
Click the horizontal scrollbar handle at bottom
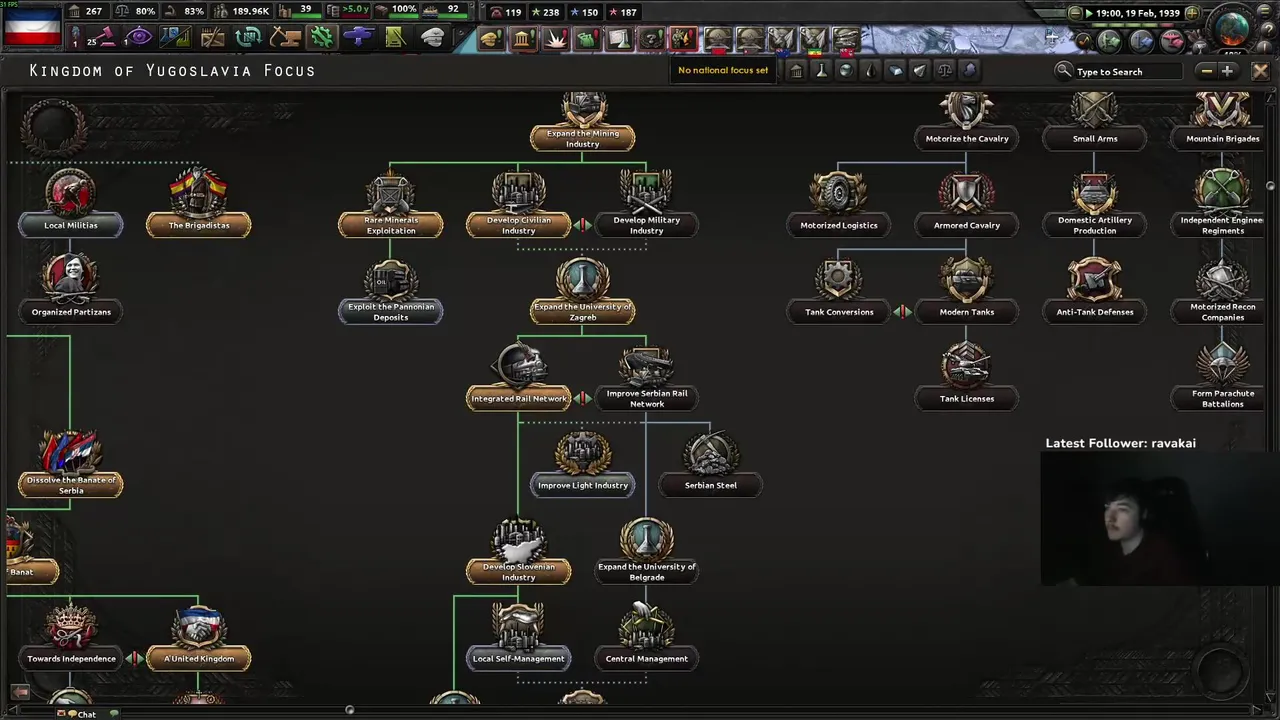(x=349, y=711)
